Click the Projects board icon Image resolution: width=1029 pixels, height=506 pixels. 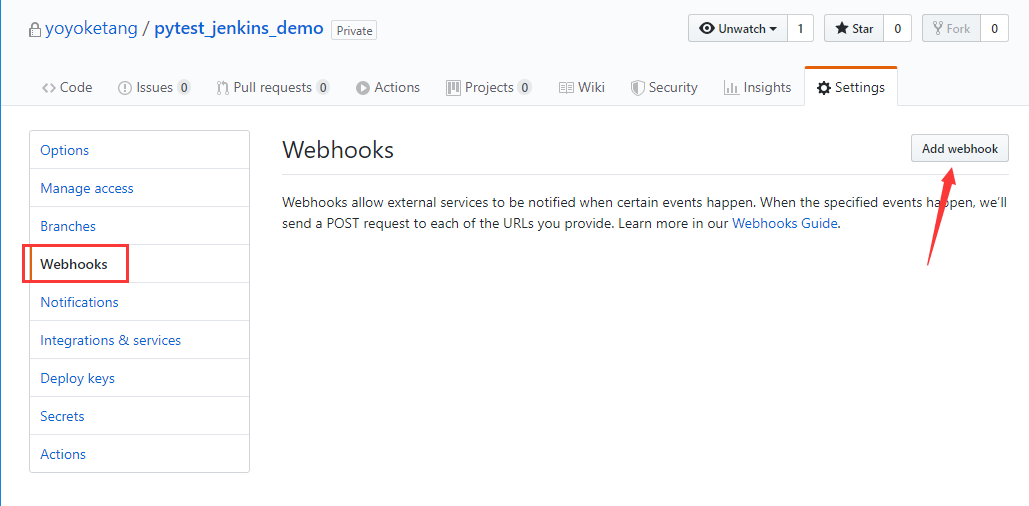click(453, 88)
